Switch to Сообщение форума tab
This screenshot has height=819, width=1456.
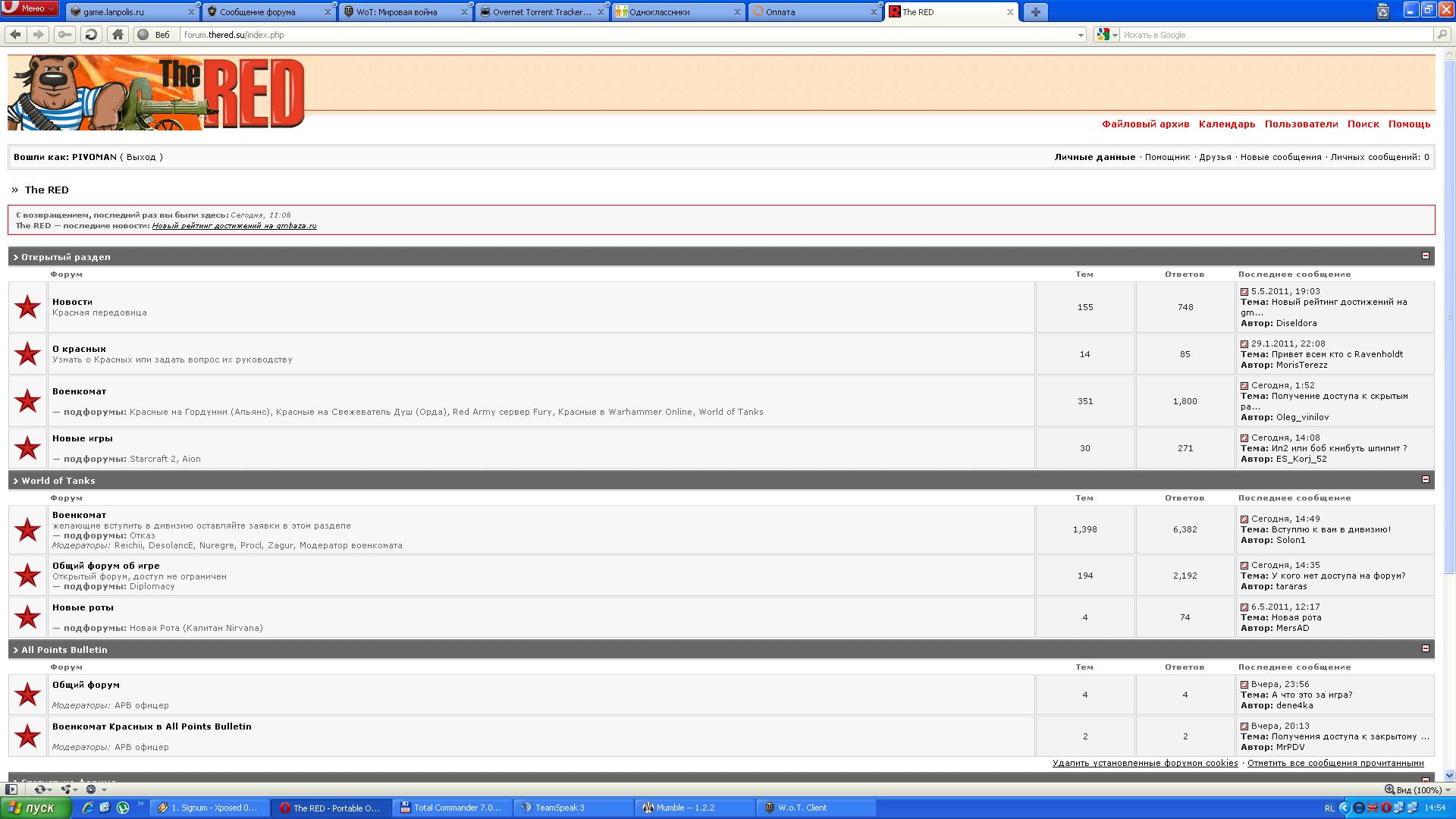pyautogui.click(x=269, y=12)
